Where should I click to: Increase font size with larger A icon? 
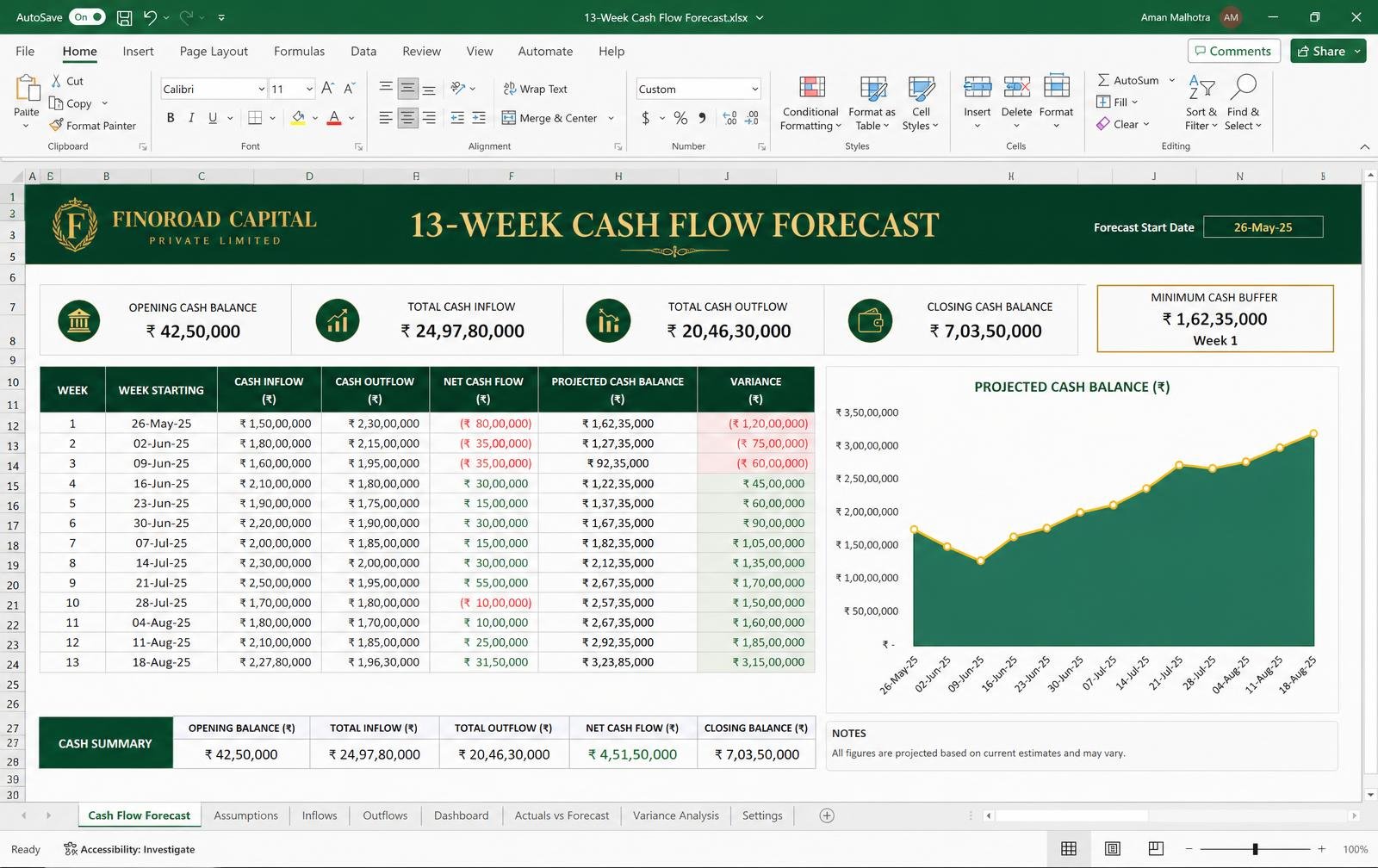(327, 89)
